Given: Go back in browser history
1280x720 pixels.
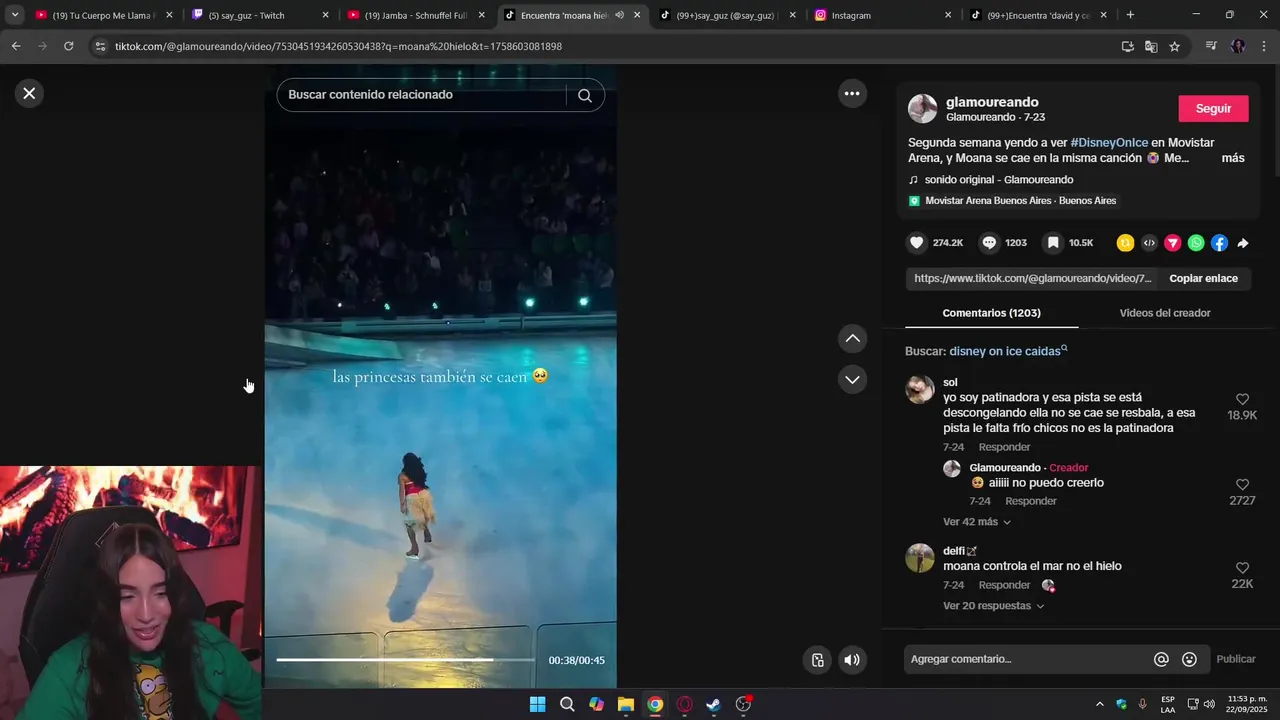Looking at the screenshot, I should coord(16,46).
